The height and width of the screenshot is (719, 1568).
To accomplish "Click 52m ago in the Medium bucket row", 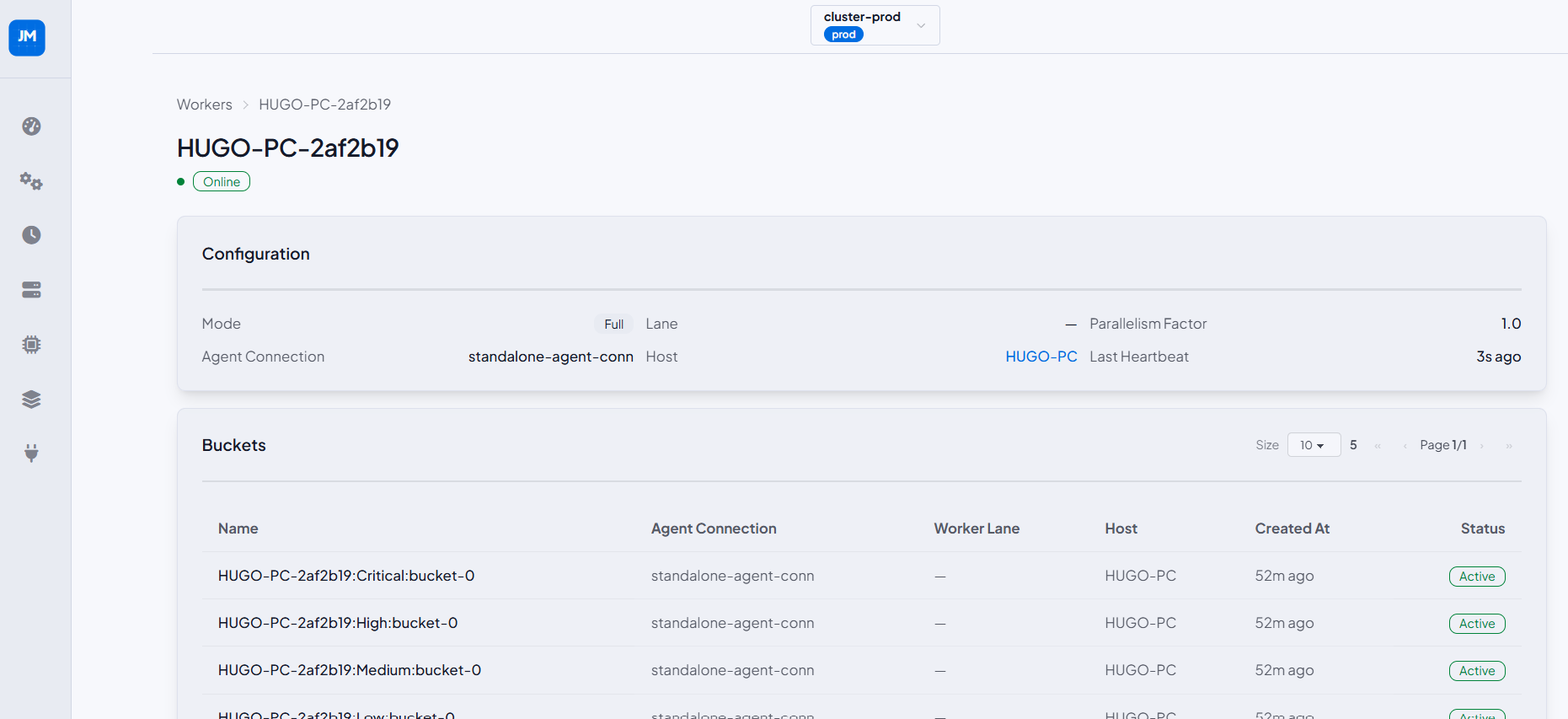I will point(1284,670).
